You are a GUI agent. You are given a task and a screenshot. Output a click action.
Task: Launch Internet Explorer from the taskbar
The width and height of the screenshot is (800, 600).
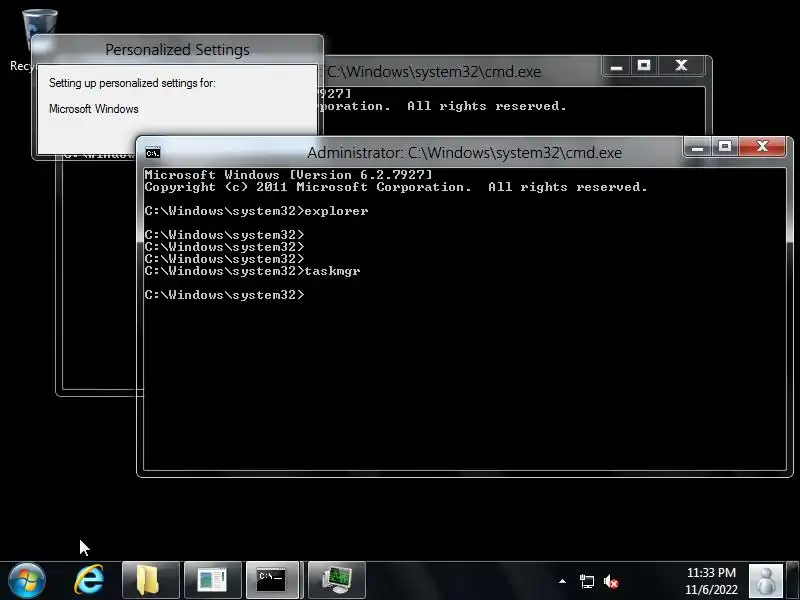coord(89,581)
